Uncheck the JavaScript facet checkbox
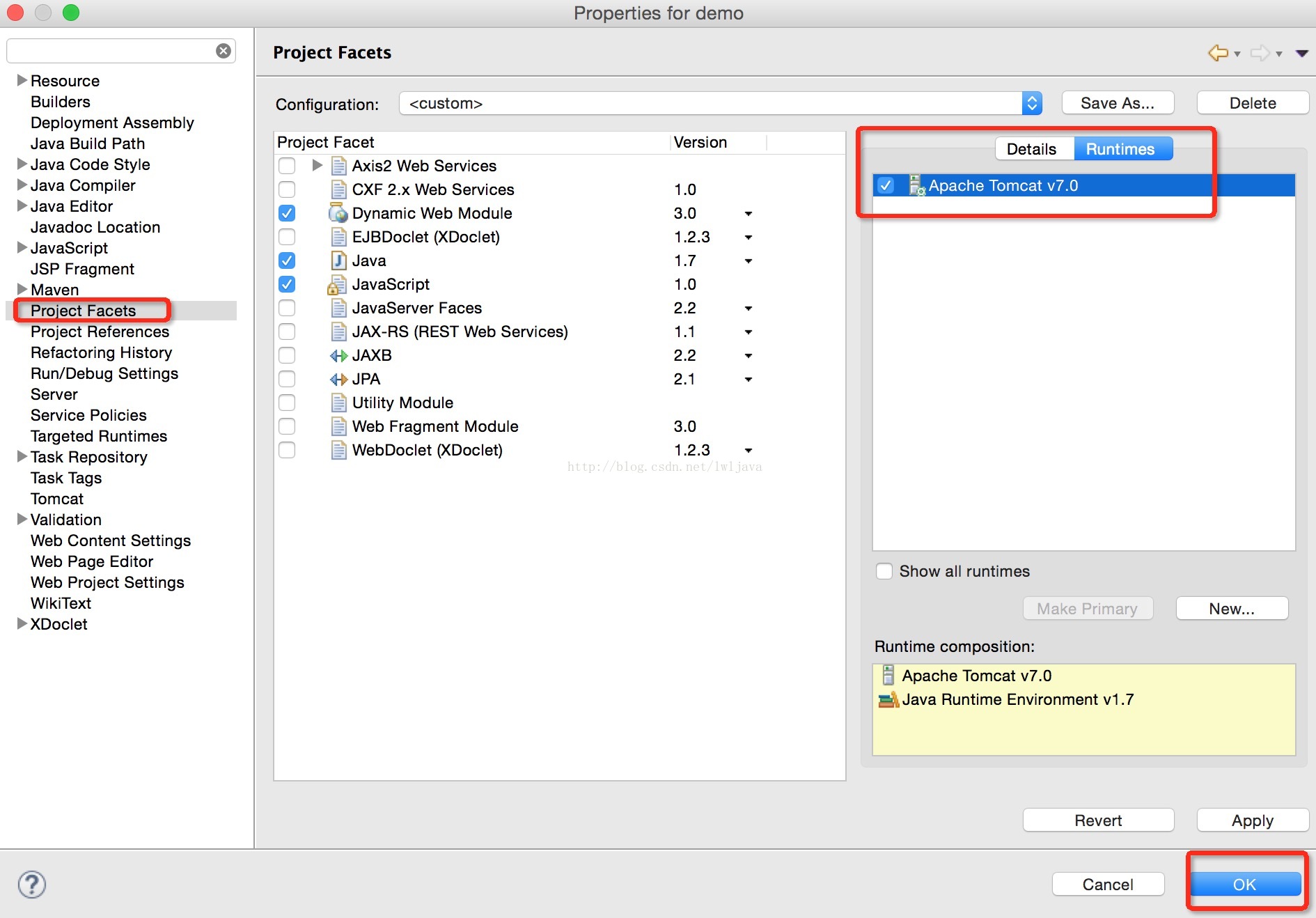Image resolution: width=1316 pixels, height=918 pixels. [x=287, y=284]
